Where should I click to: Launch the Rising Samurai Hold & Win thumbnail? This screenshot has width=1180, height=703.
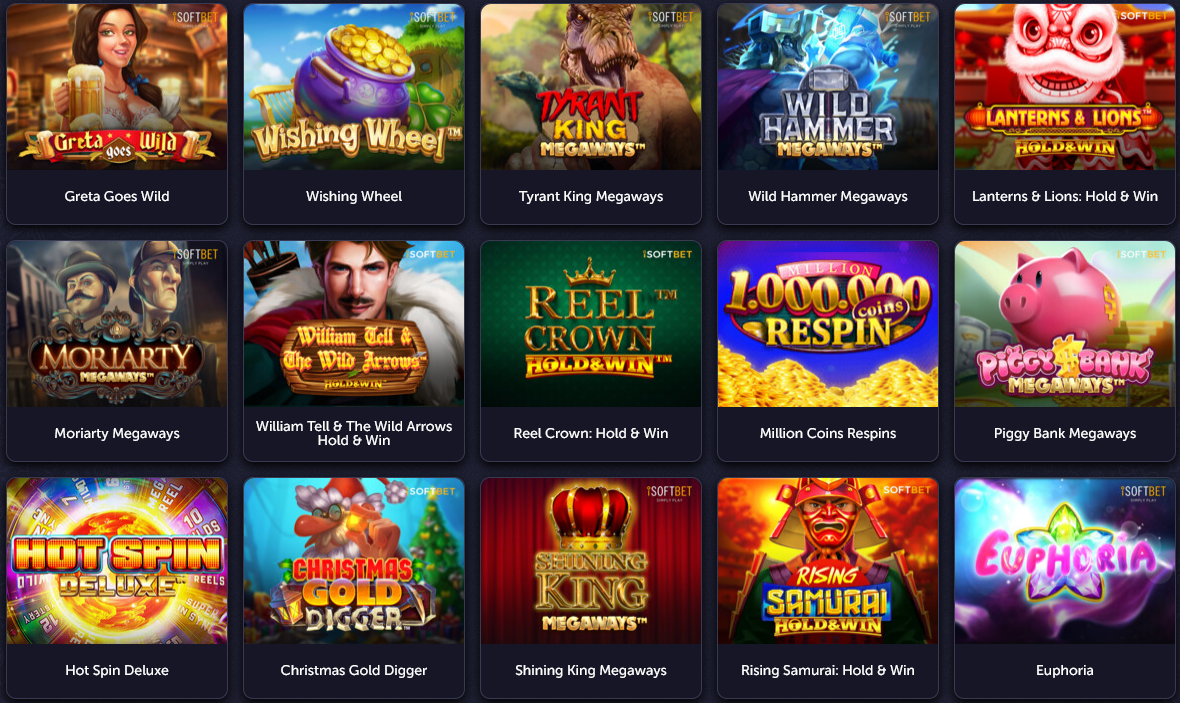828,561
